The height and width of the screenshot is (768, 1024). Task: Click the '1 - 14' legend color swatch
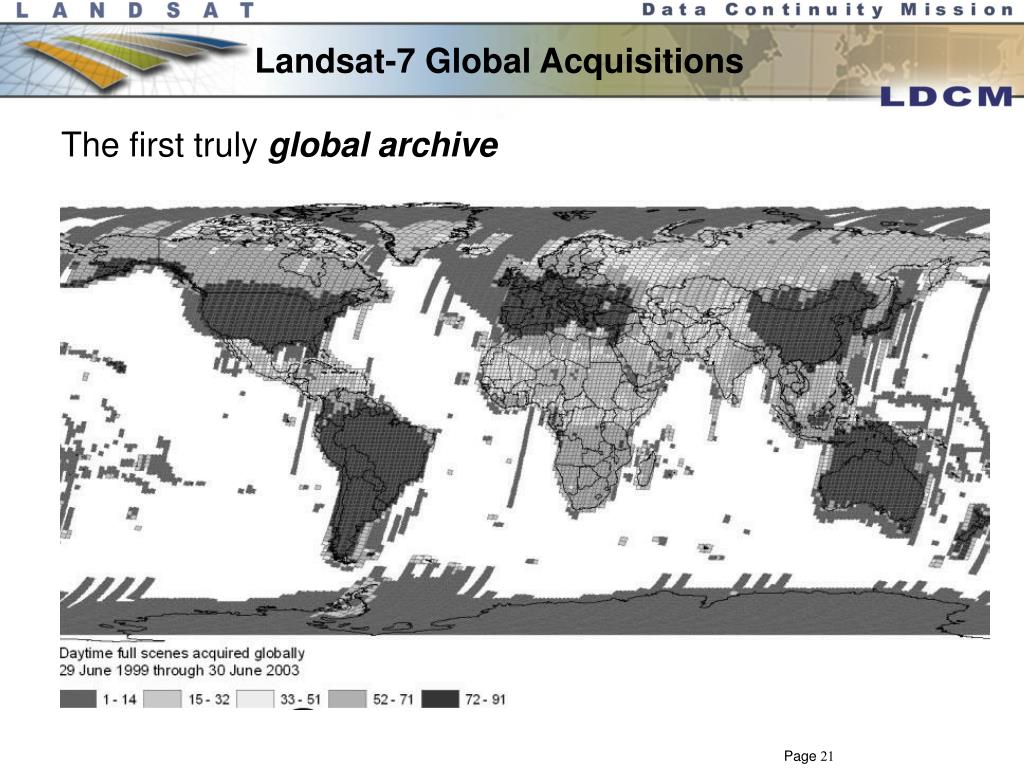(78, 699)
